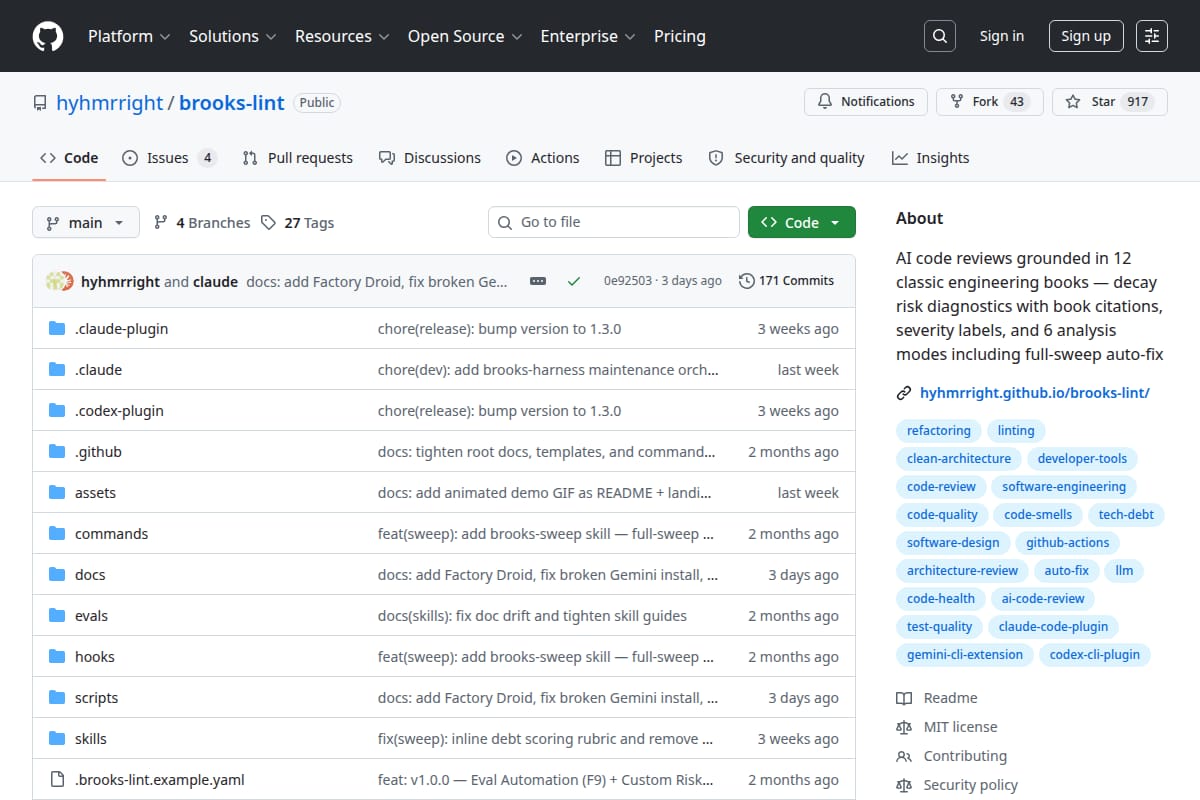Screen dimensions: 1200x800
Task: Open the skills folder
Action: (x=91, y=739)
